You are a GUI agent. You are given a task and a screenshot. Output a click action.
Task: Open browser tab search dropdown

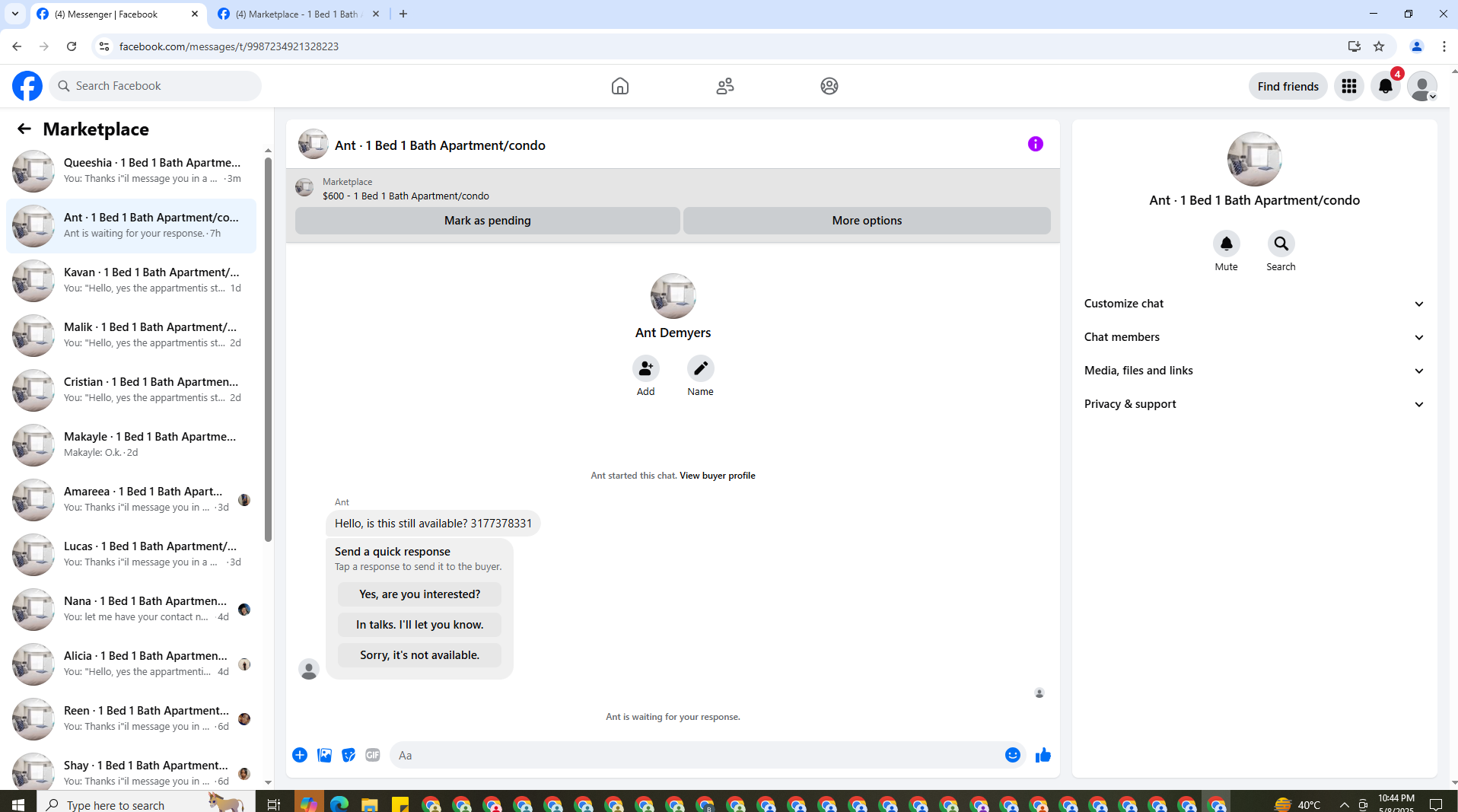pyautogui.click(x=15, y=14)
